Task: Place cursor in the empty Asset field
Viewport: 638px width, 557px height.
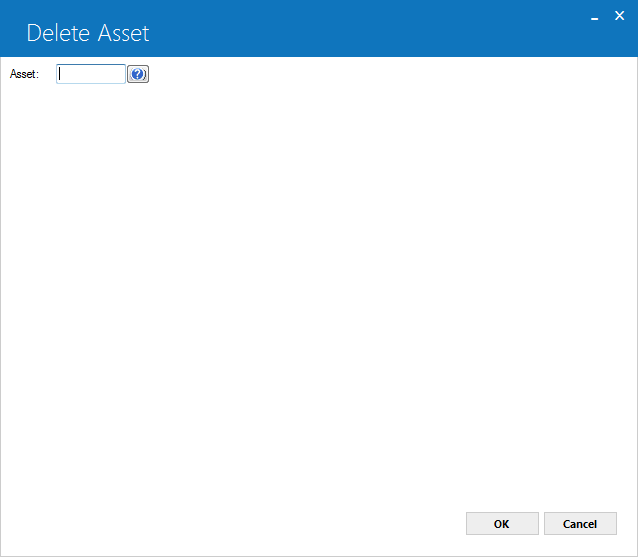Action: click(x=91, y=74)
